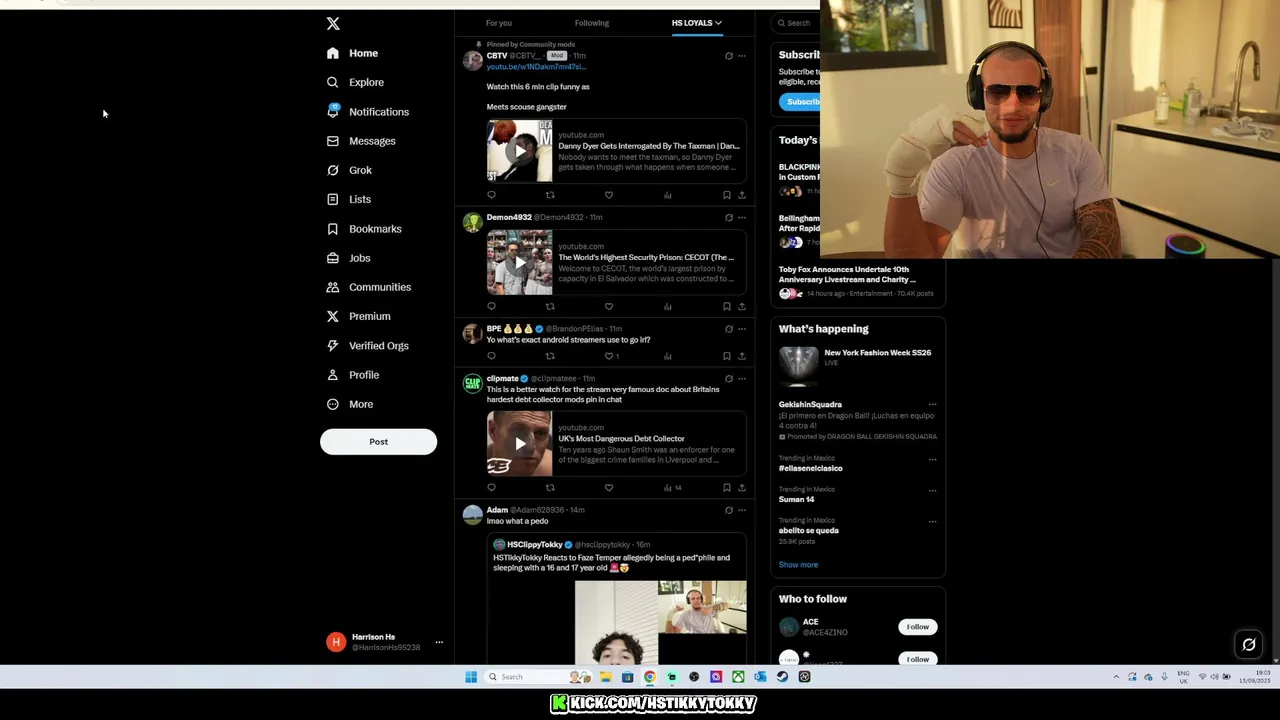This screenshot has height=720, width=1280.
Task: Bookmark the CBTV post
Action: point(727,195)
